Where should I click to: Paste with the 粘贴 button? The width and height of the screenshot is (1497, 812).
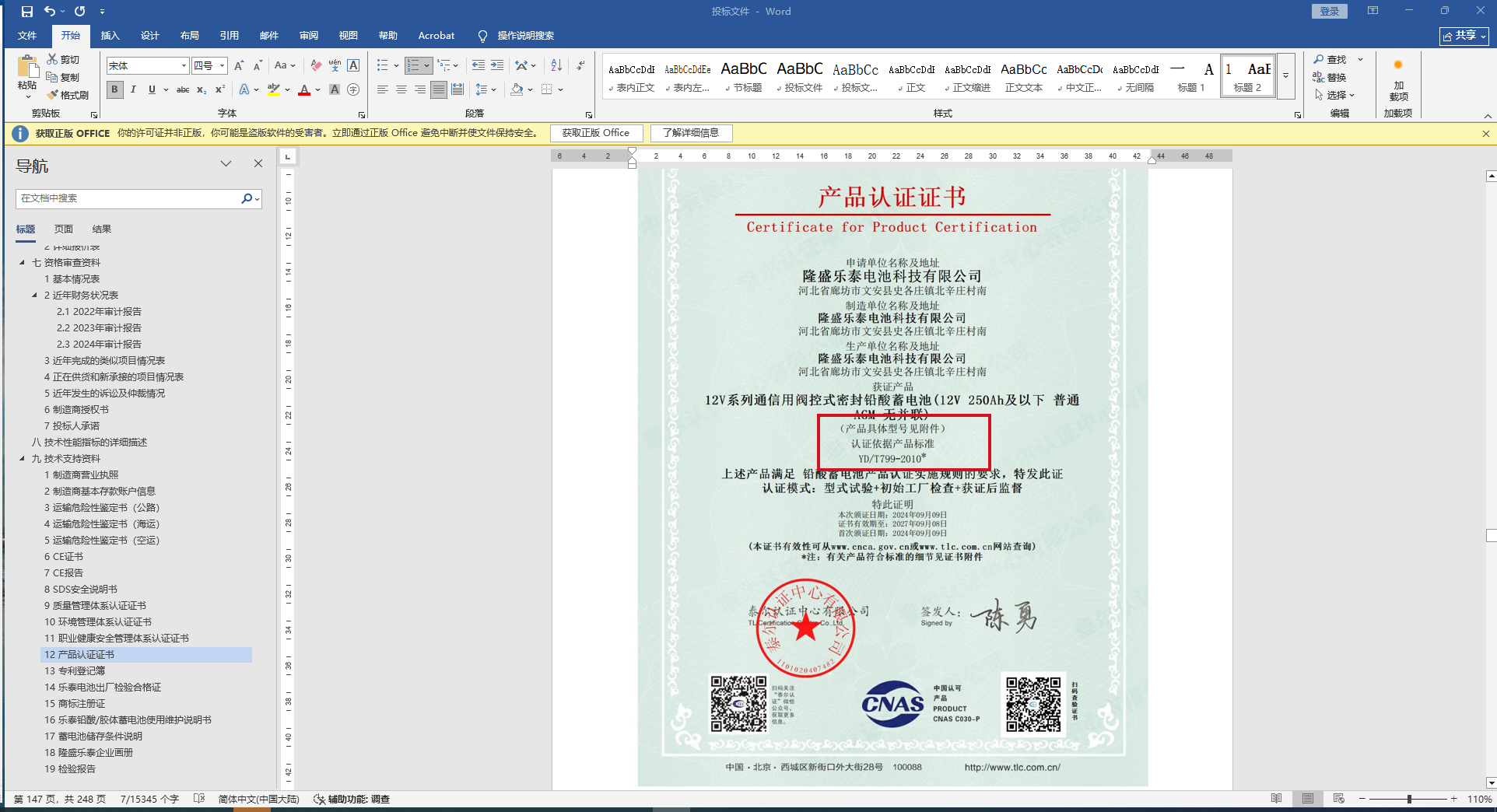tap(27, 77)
